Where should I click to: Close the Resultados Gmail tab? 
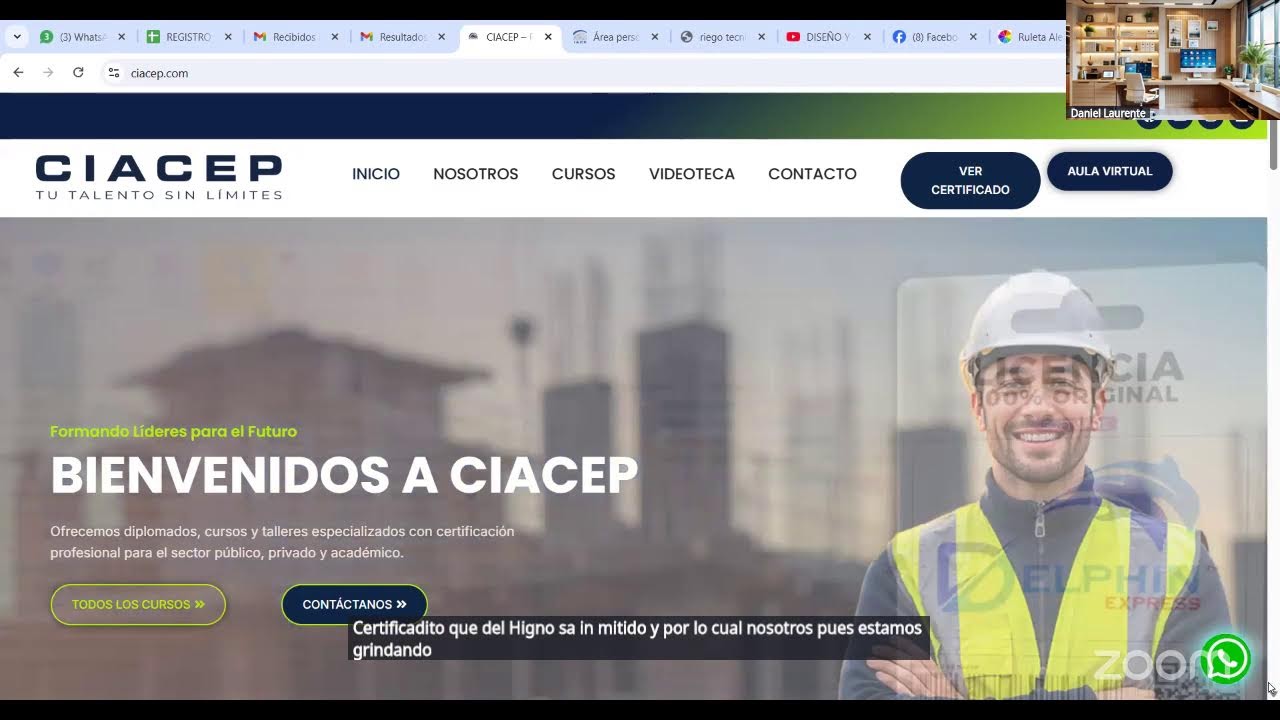(441, 37)
